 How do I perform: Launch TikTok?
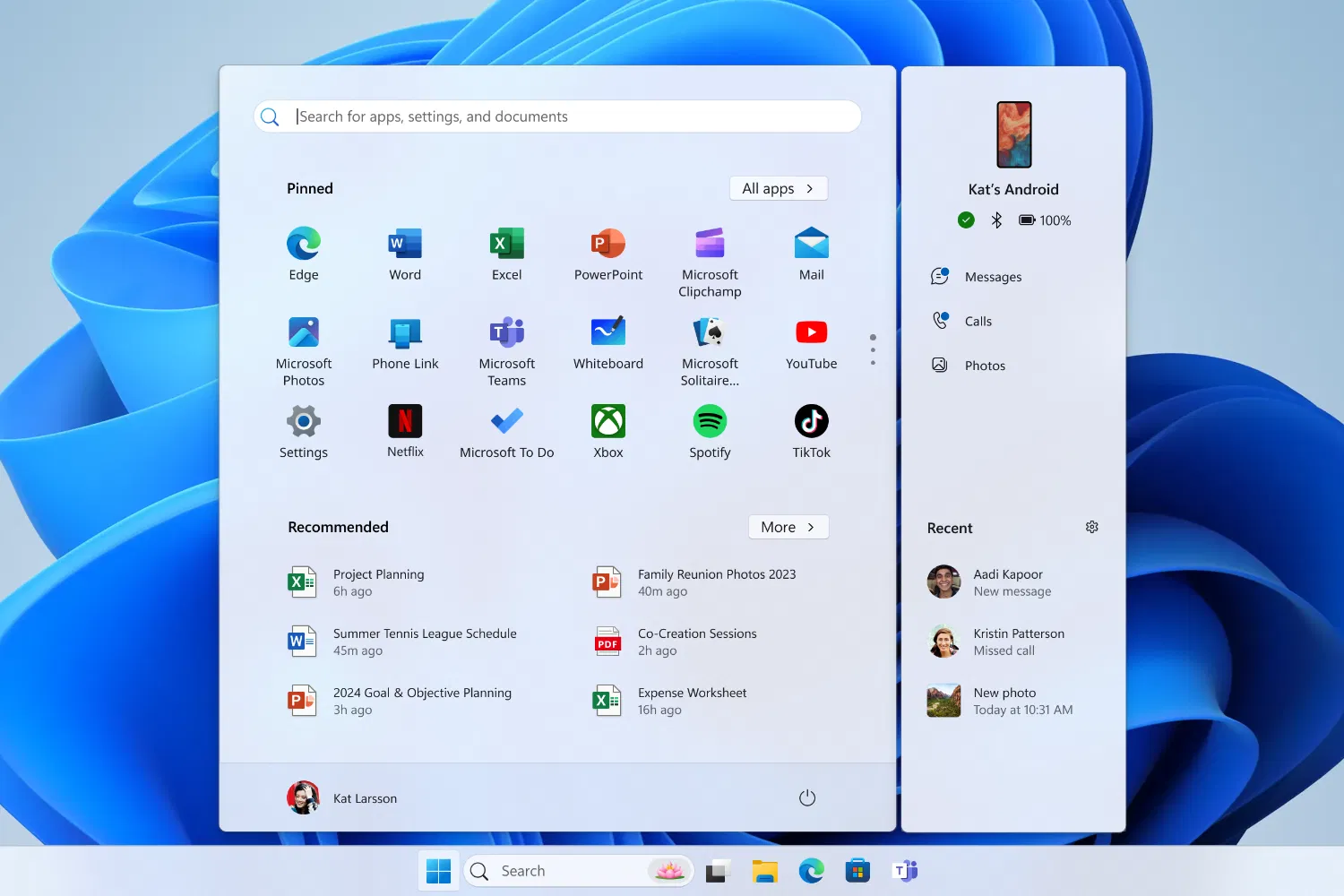[x=812, y=432]
